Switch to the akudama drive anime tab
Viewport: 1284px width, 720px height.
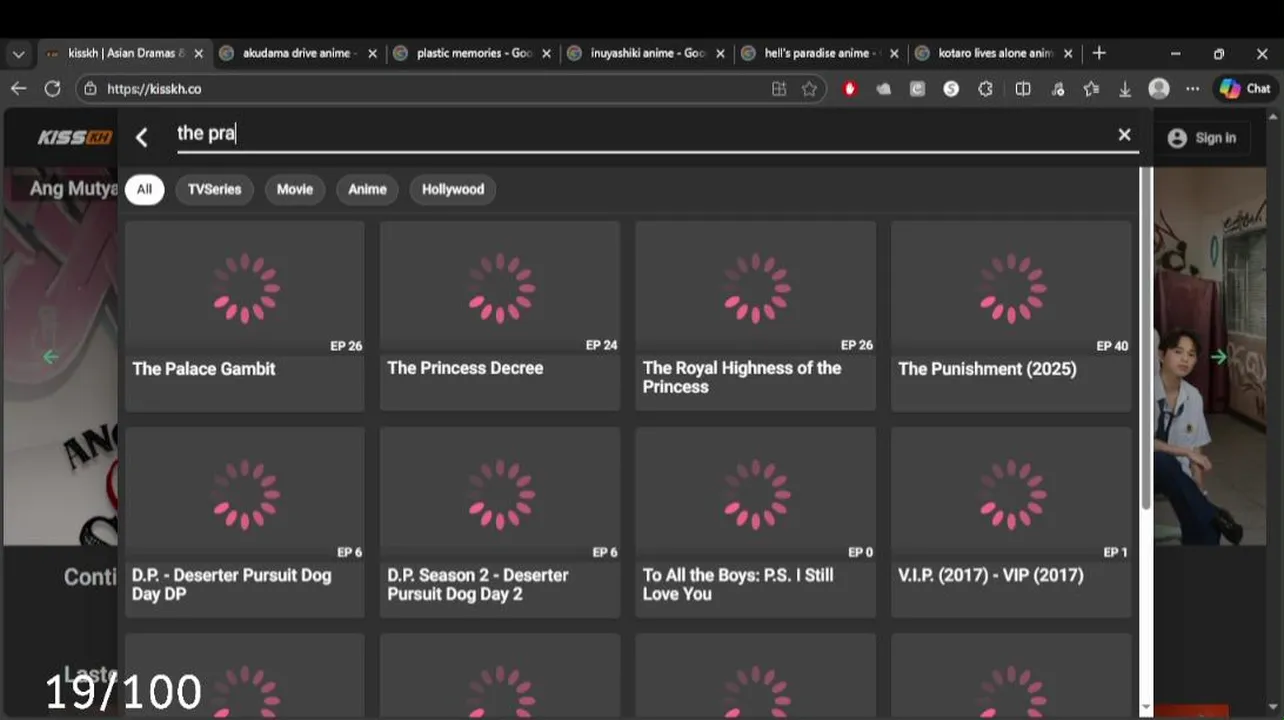pyautogui.click(x=300, y=53)
